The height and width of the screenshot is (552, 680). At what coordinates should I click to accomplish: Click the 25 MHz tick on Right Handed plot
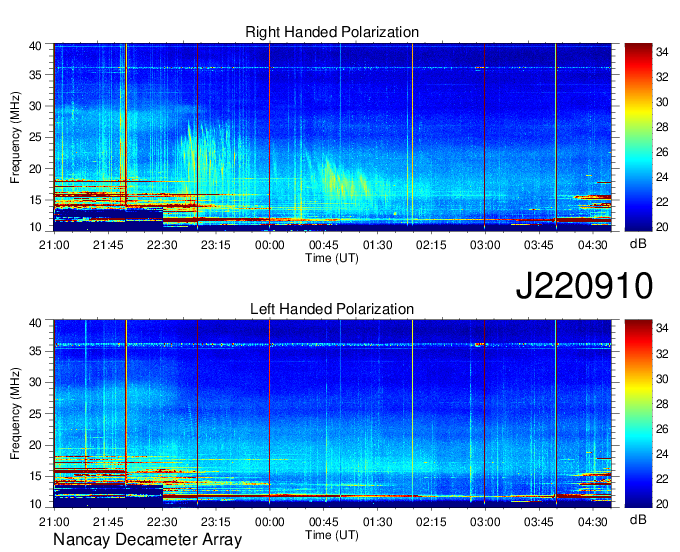35,137
